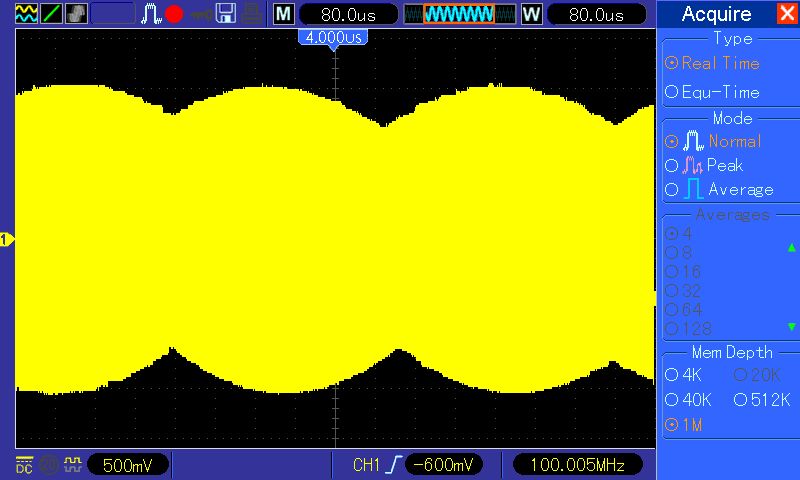Enable Peak acquisition mode
The height and width of the screenshot is (480, 800).
point(704,165)
